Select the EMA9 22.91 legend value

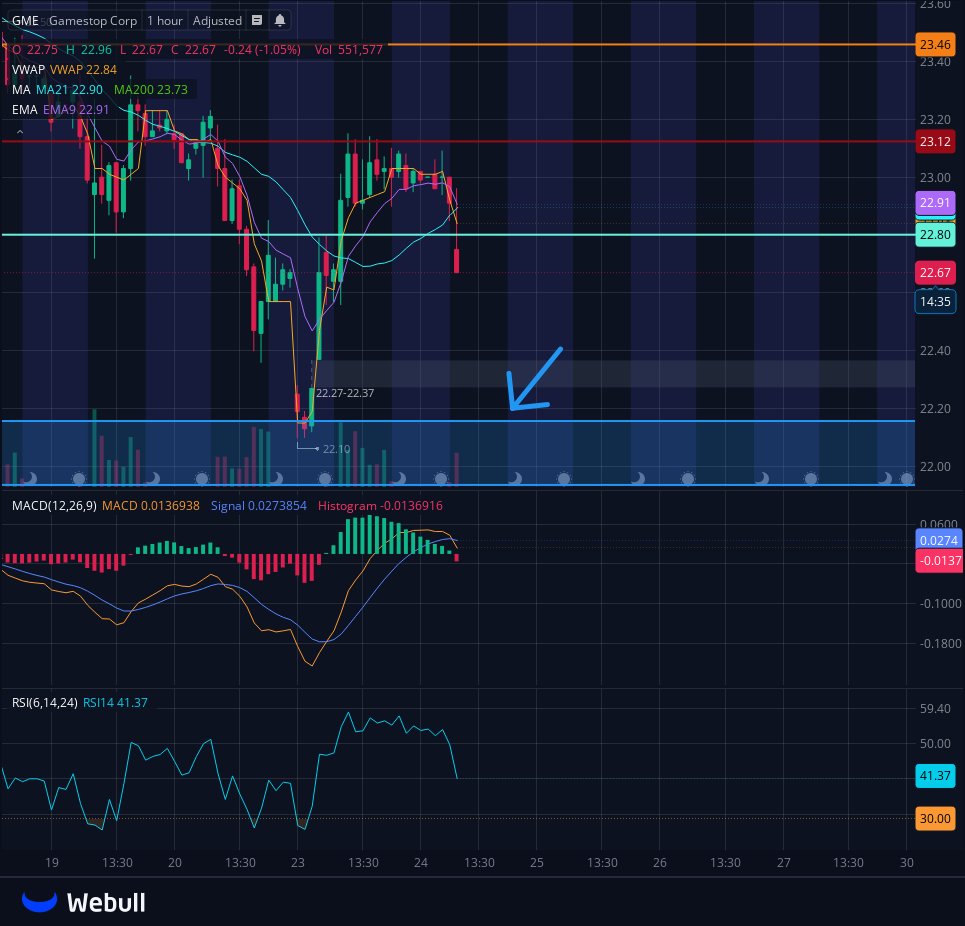pos(76,110)
